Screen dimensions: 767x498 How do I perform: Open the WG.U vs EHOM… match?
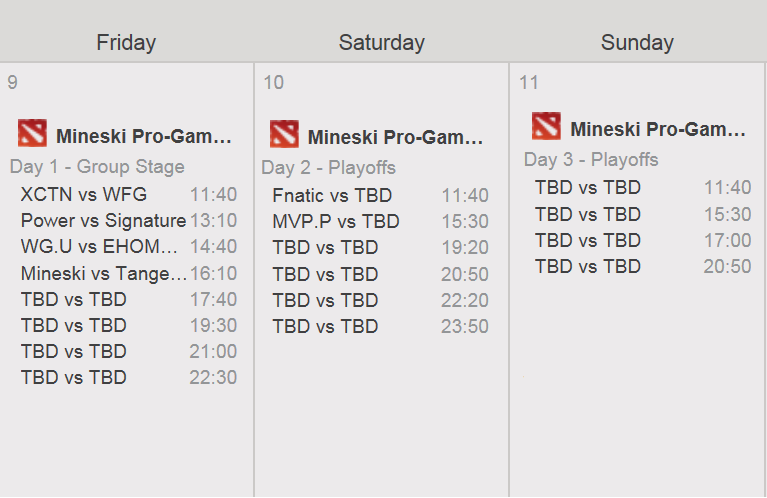(129, 247)
